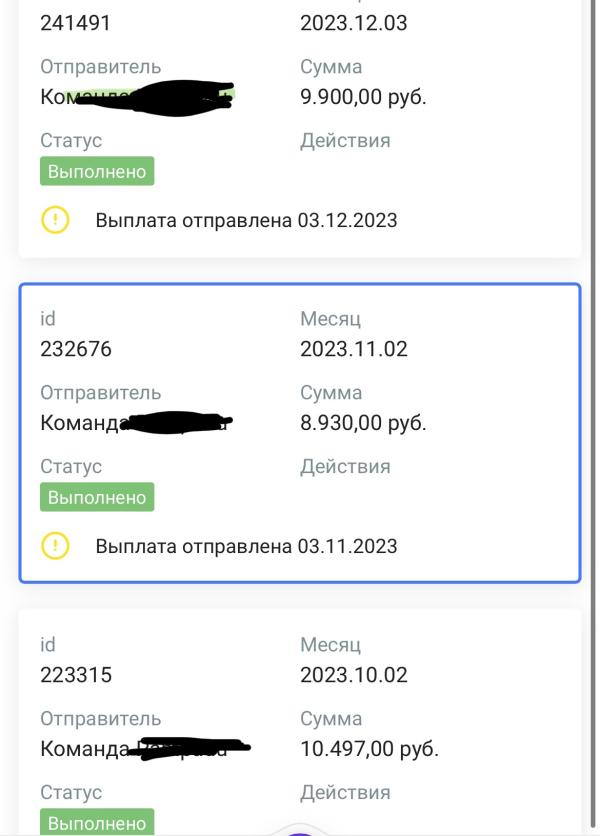The image size is (600, 836).
Task: Click Действия label in the top card
Action: (345, 141)
